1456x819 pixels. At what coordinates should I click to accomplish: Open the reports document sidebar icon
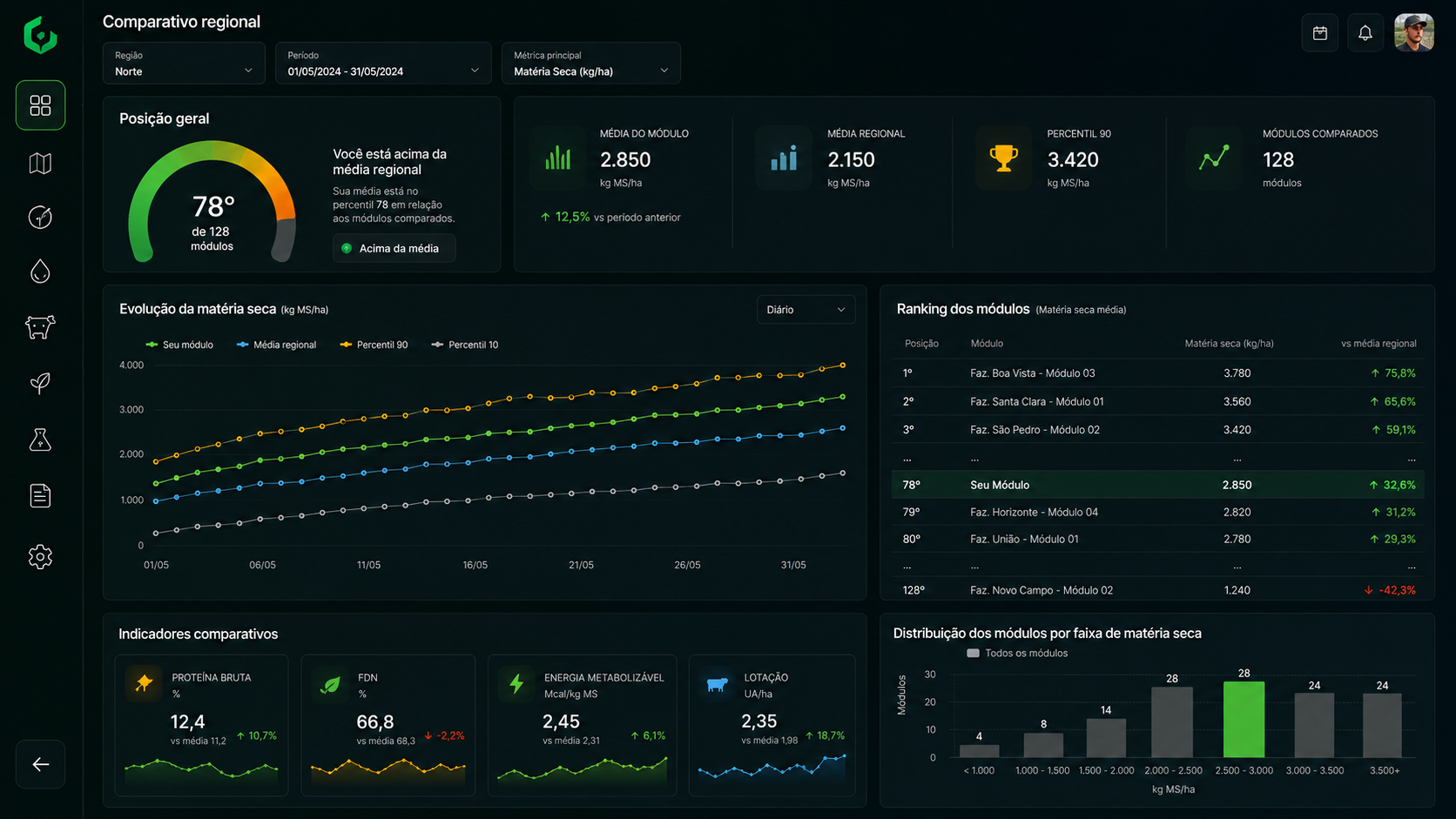pyautogui.click(x=40, y=496)
